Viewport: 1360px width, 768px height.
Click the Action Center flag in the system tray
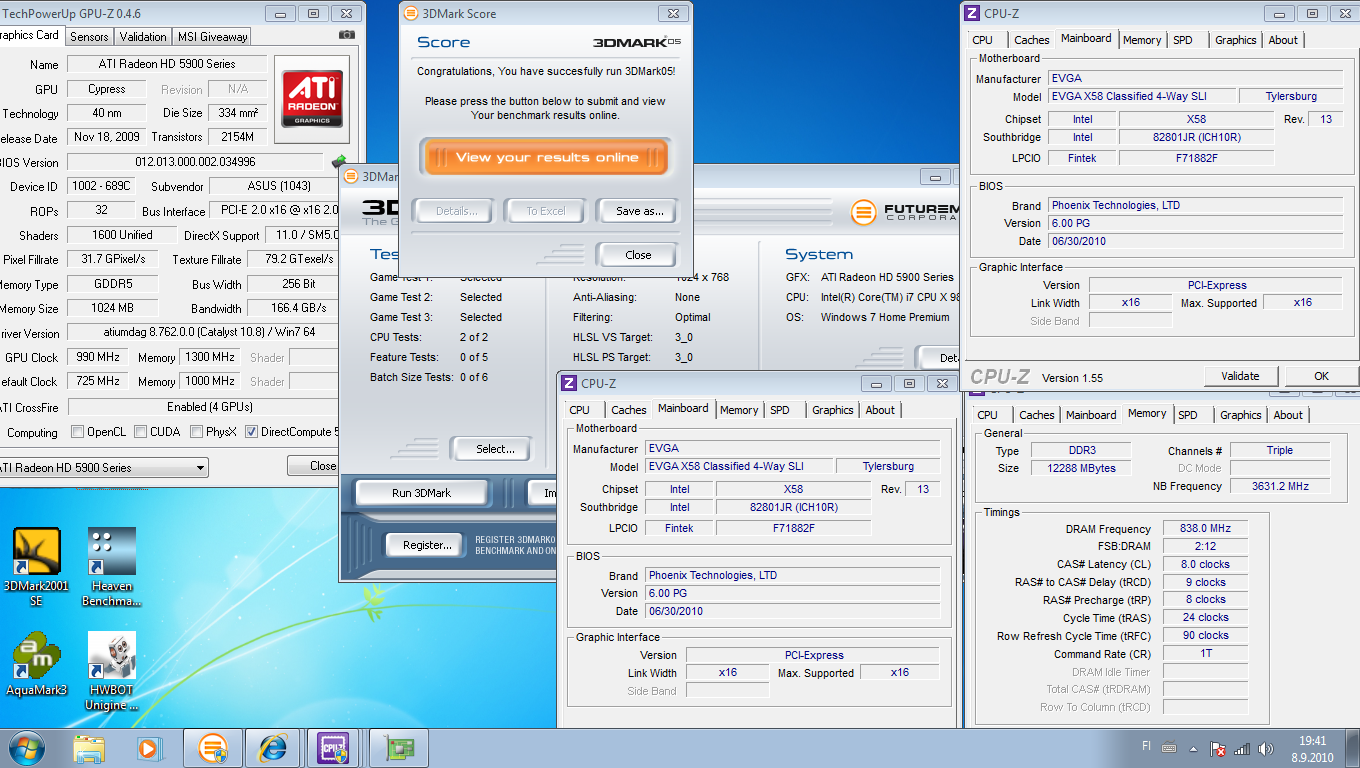pyautogui.click(x=1218, y=749)
